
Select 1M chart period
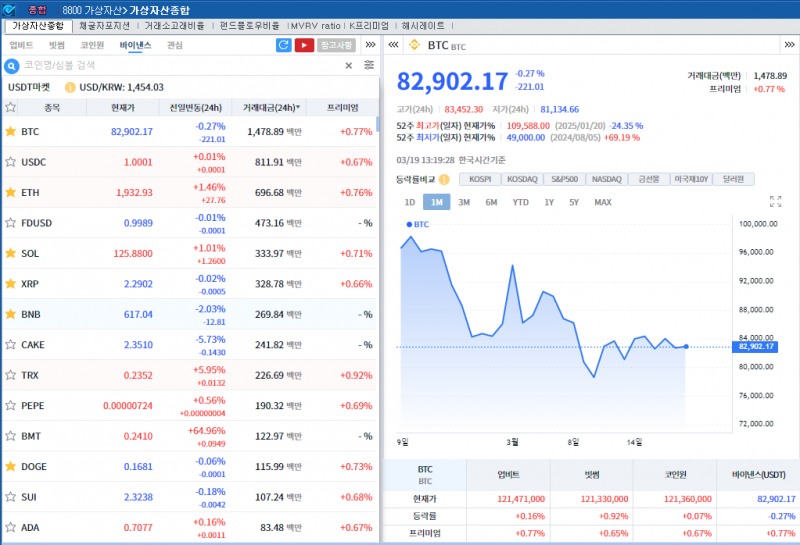pos(437,202)
